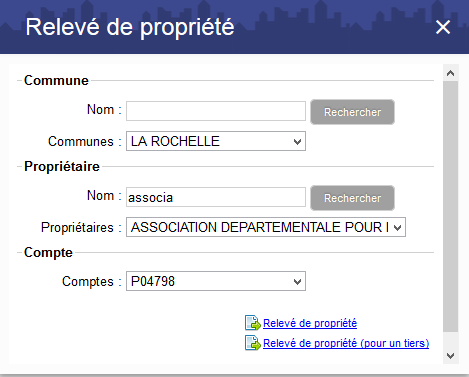Click Rechercher next to the Commune name field
Image resolution: width=469 pixels, height=377 pixels.
coord(352,112)
